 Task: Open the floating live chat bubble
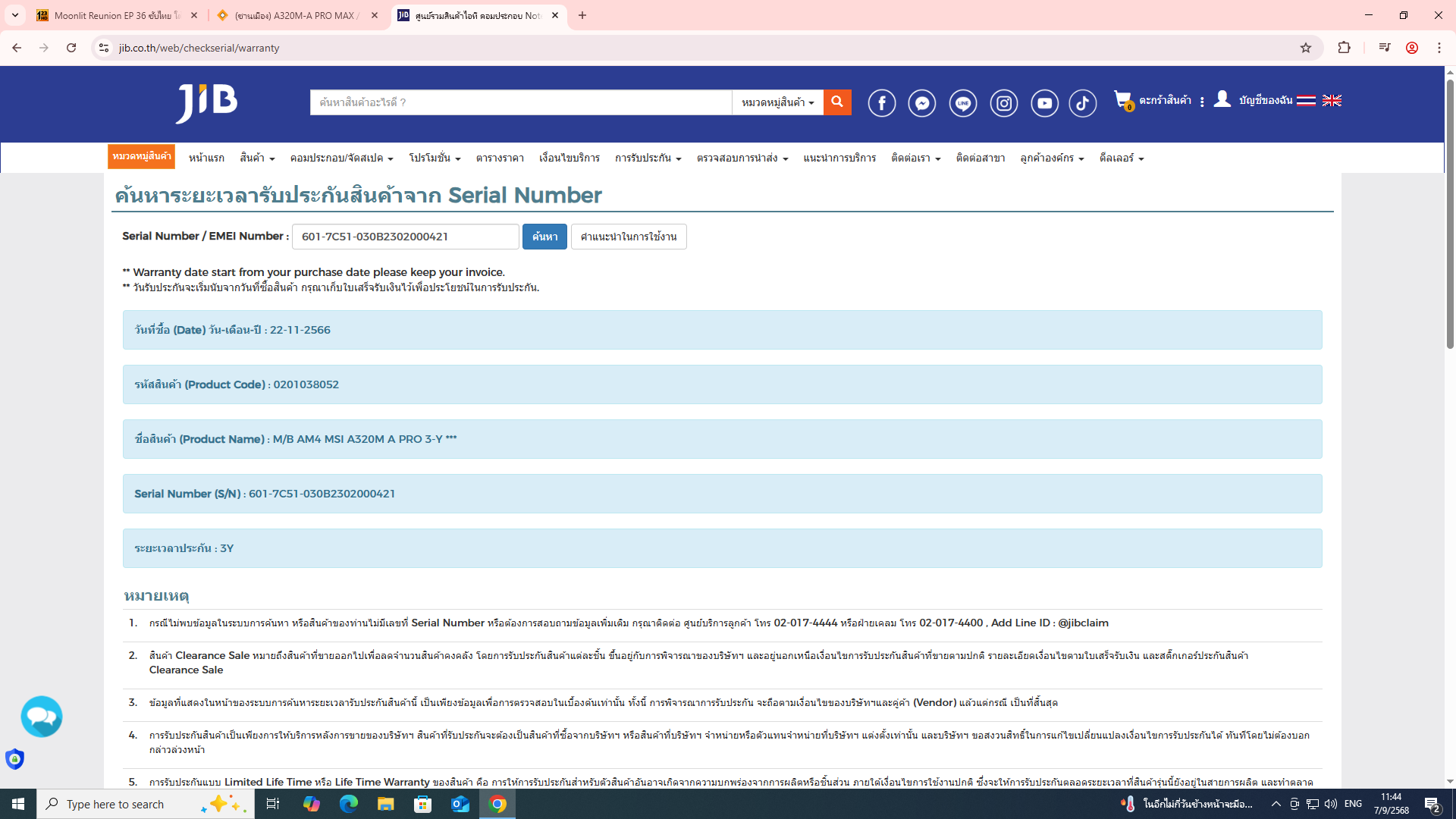click(42, 717)
